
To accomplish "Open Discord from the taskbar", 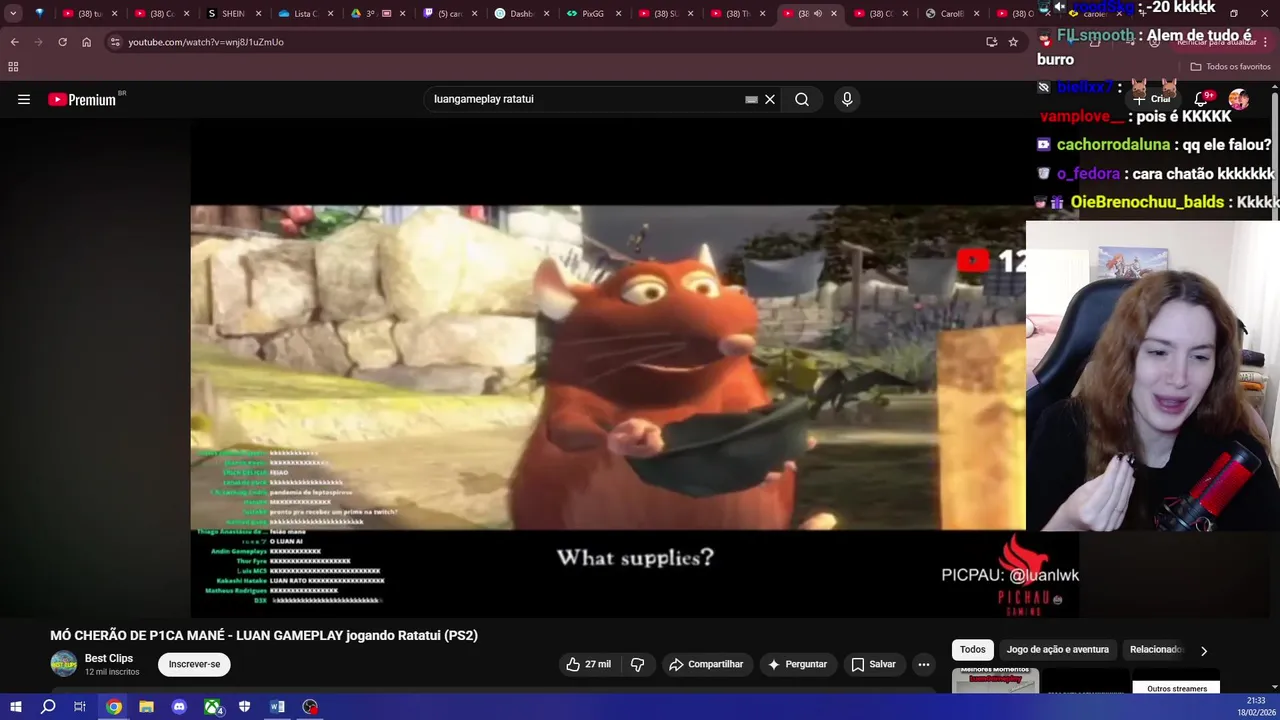I will click(x=179, y=707).
